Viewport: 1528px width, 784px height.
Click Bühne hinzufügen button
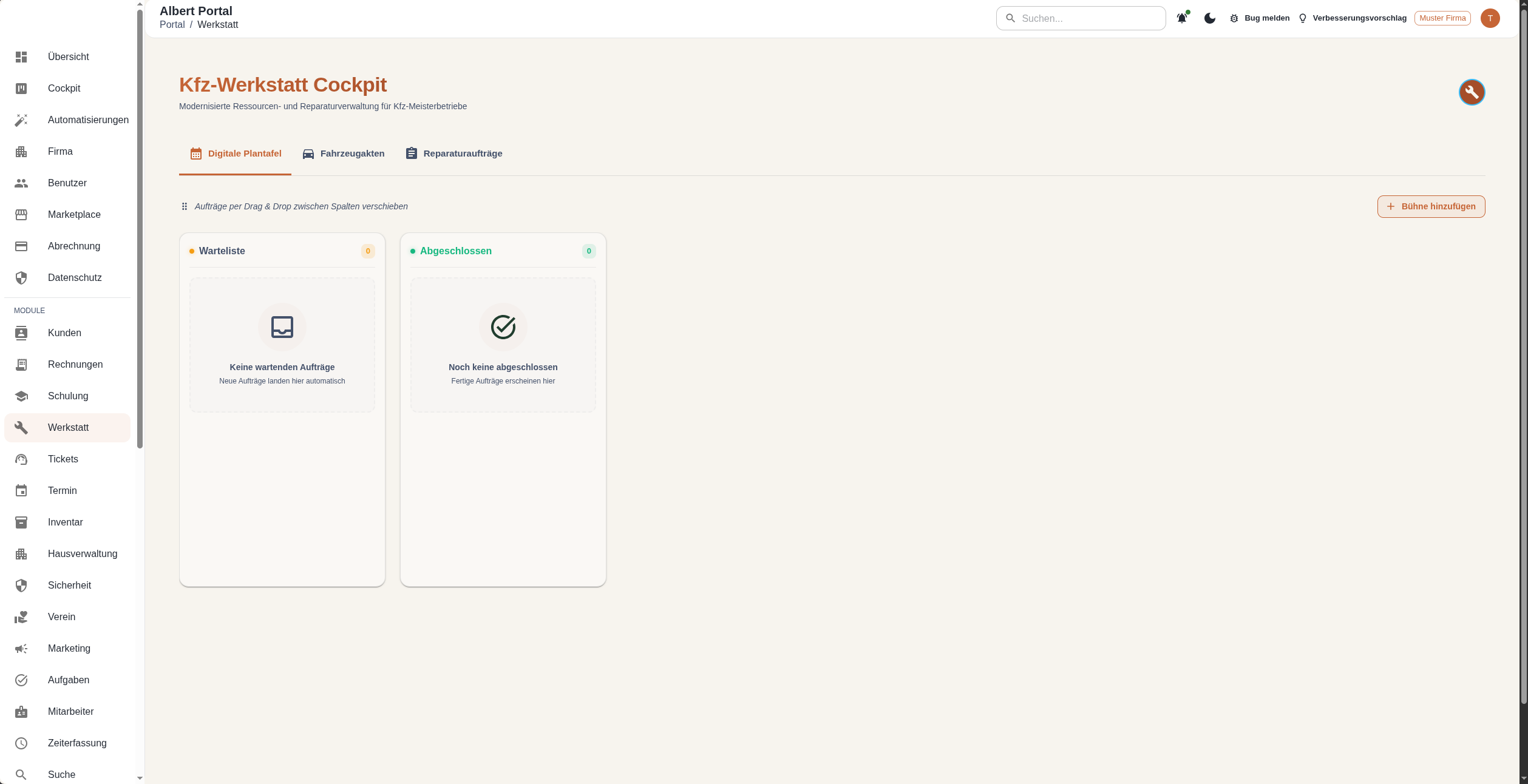pos(1431,206)
